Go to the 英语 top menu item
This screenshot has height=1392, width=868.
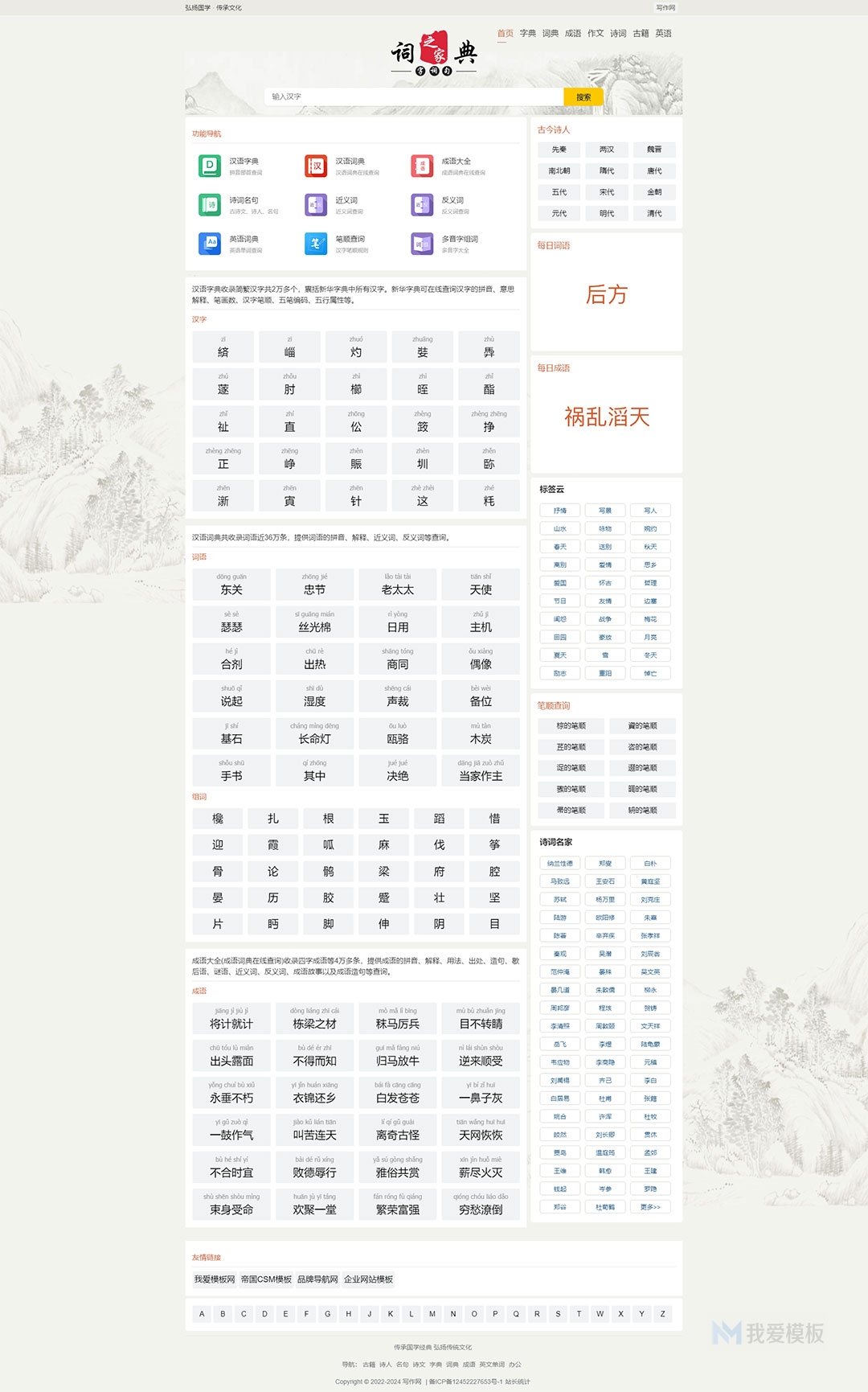[663, 34]
